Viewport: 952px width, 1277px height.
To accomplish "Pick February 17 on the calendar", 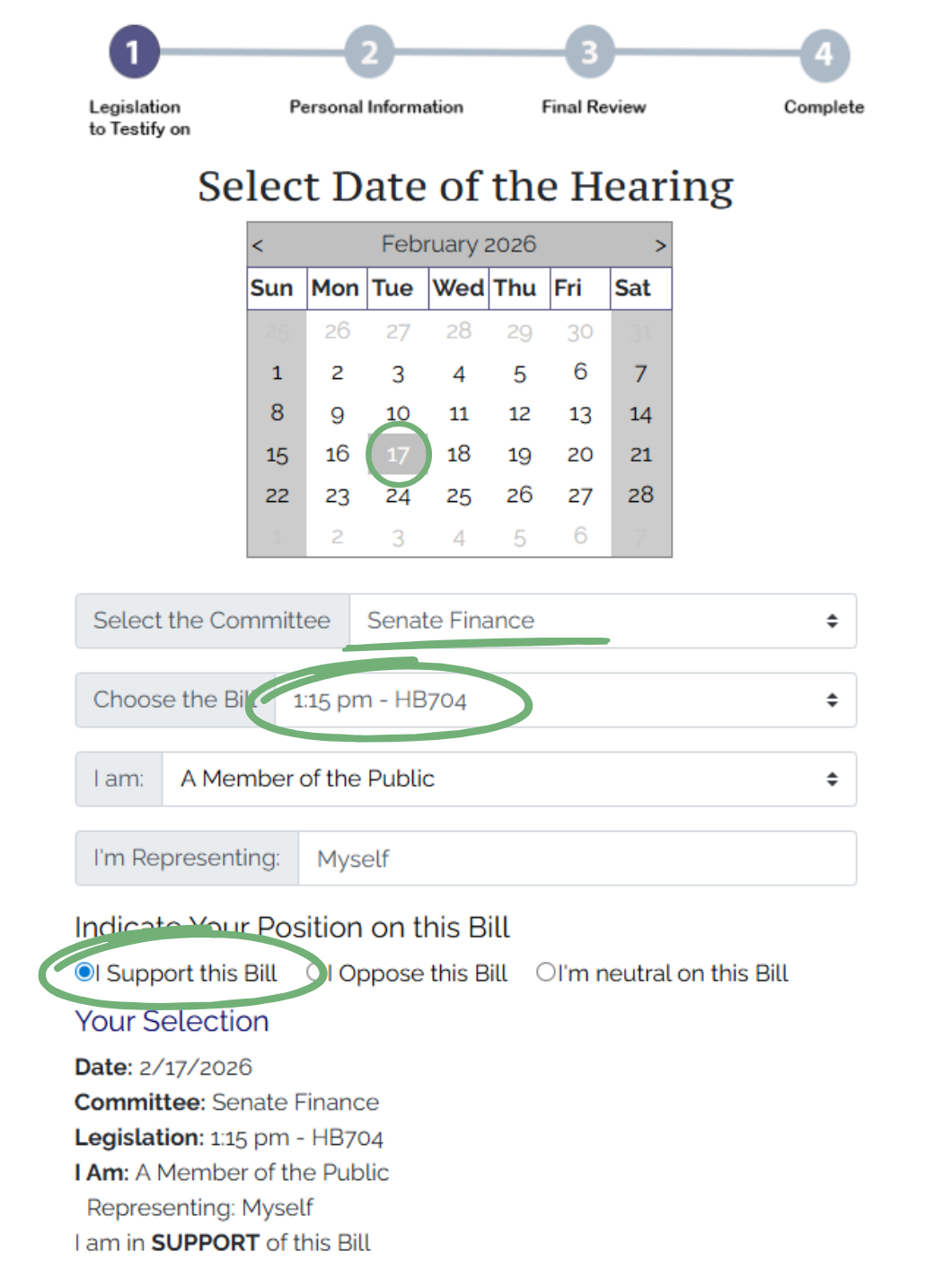I will (x=398, y=454).
